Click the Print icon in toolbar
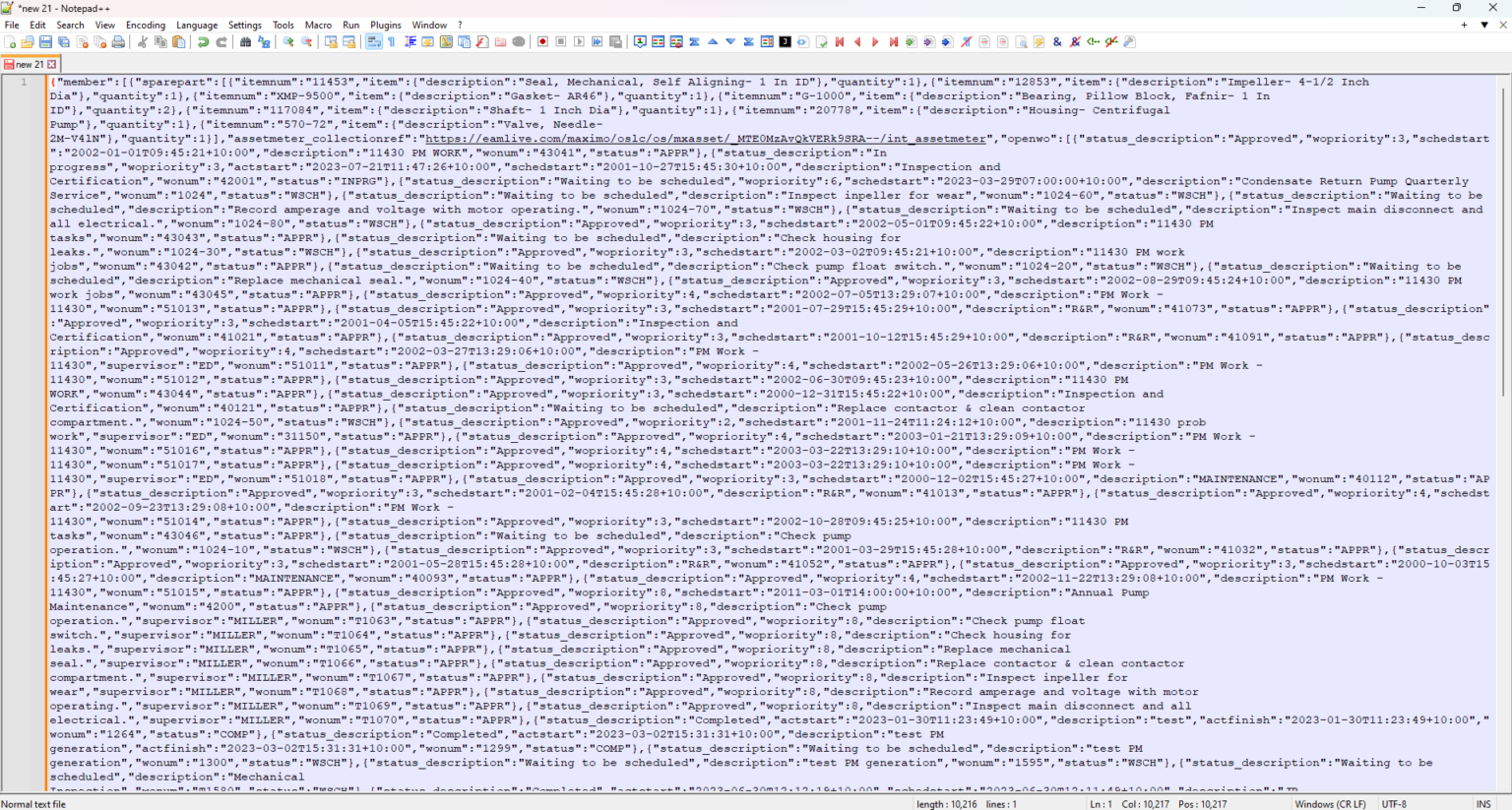The image size is (1512, 810). (x=118, y=42)
